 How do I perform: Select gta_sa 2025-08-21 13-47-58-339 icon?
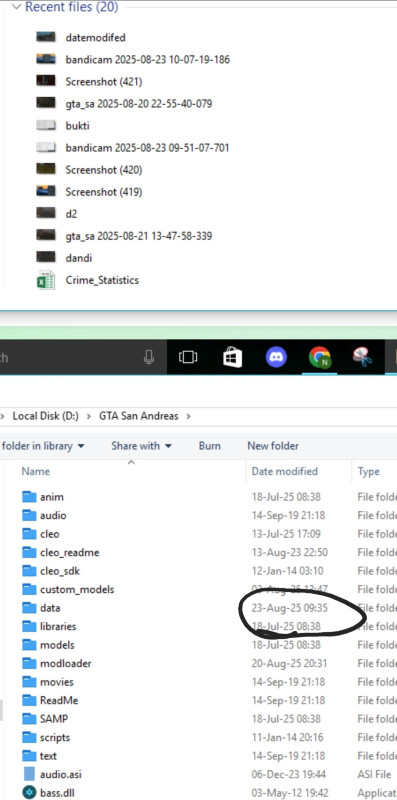tap(46, 235)
